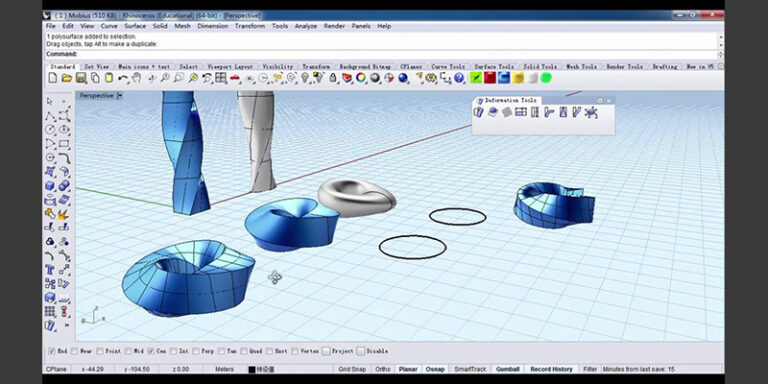This screenshot has height=384, width=768.
Task: Click the light bulb Hide objects icon
Action: click(305, 77)
